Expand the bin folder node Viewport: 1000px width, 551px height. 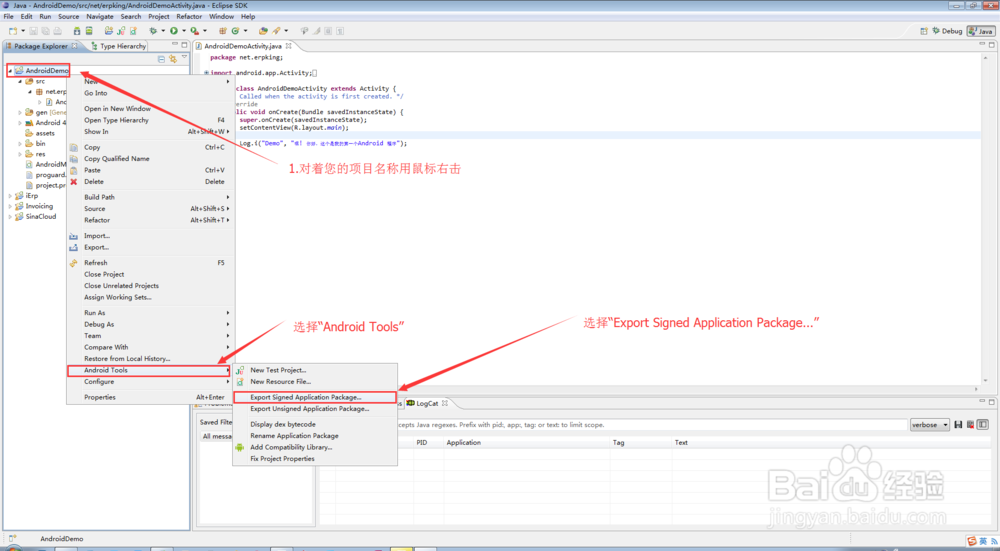click(x=20, y=143)
